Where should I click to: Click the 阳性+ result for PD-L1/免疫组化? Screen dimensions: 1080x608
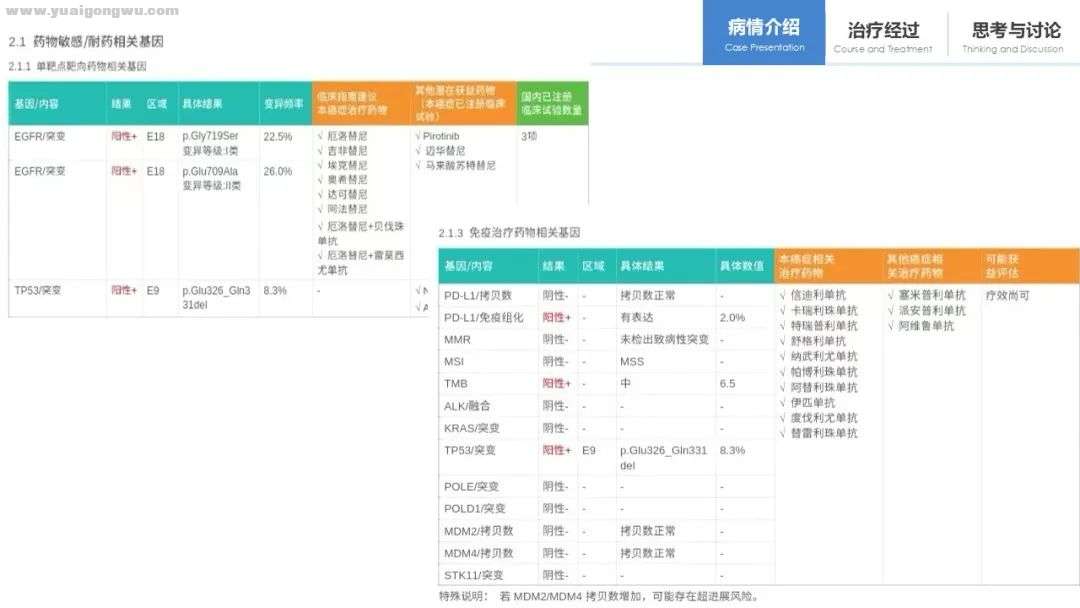[557, 317]
